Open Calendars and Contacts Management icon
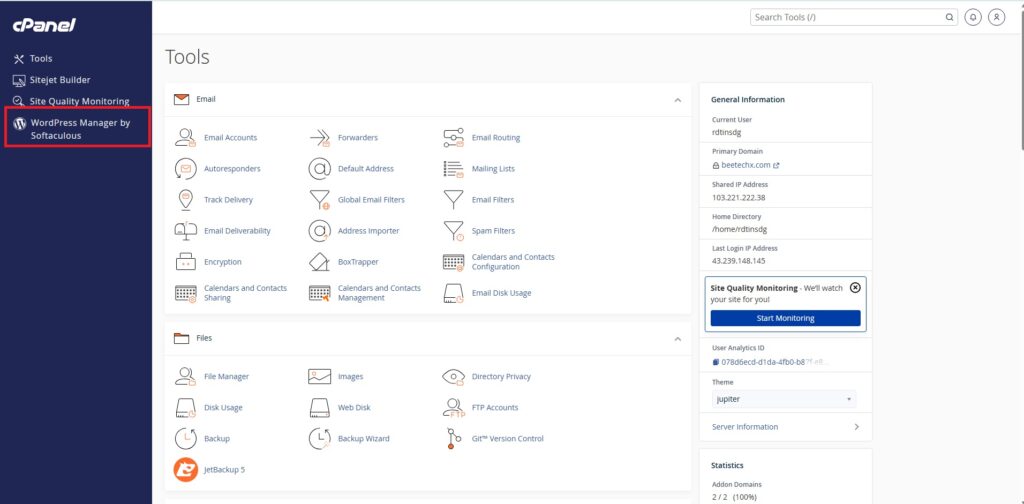The width and height of the screenshot is (1024, 504). [x=319, y=293]
